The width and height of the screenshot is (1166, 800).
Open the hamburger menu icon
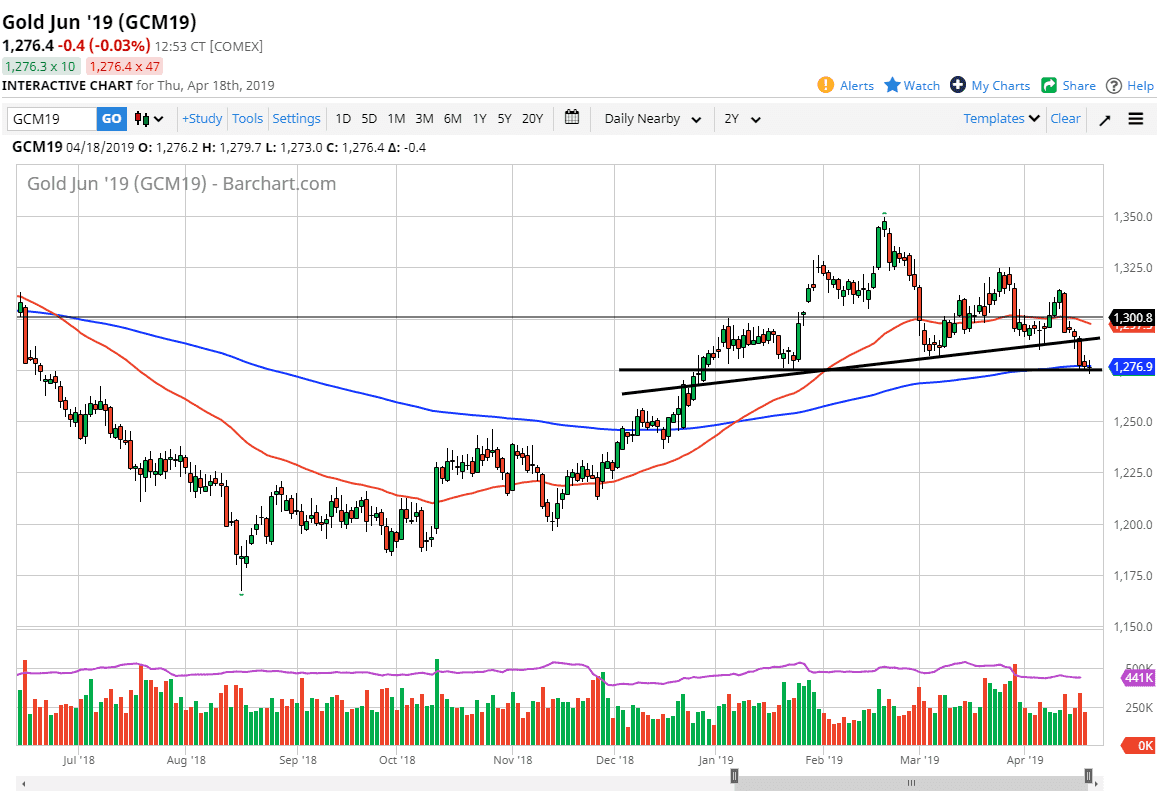tap(1136, 119)
